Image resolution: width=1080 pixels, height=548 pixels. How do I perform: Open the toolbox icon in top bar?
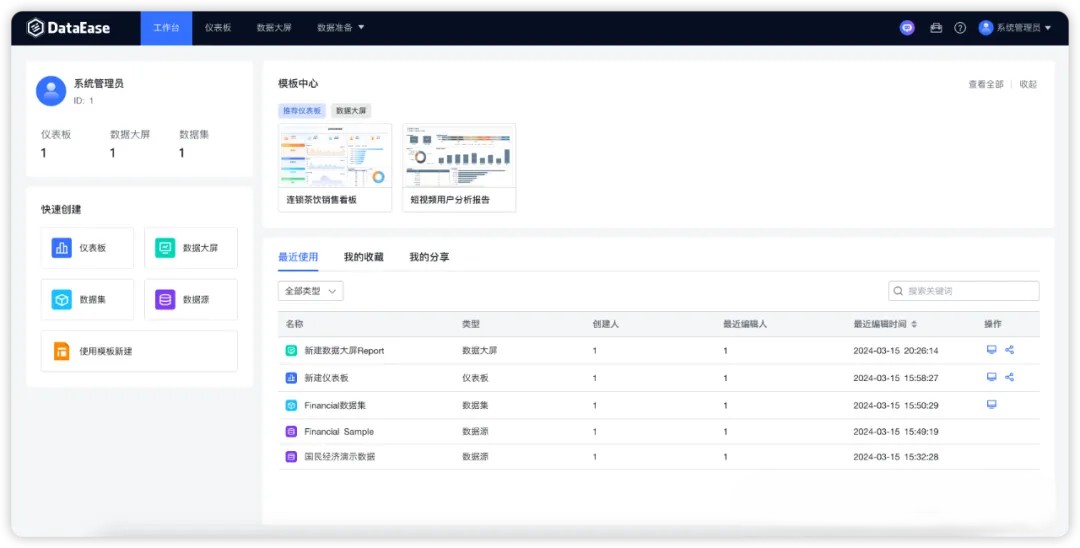click(936, 28)
